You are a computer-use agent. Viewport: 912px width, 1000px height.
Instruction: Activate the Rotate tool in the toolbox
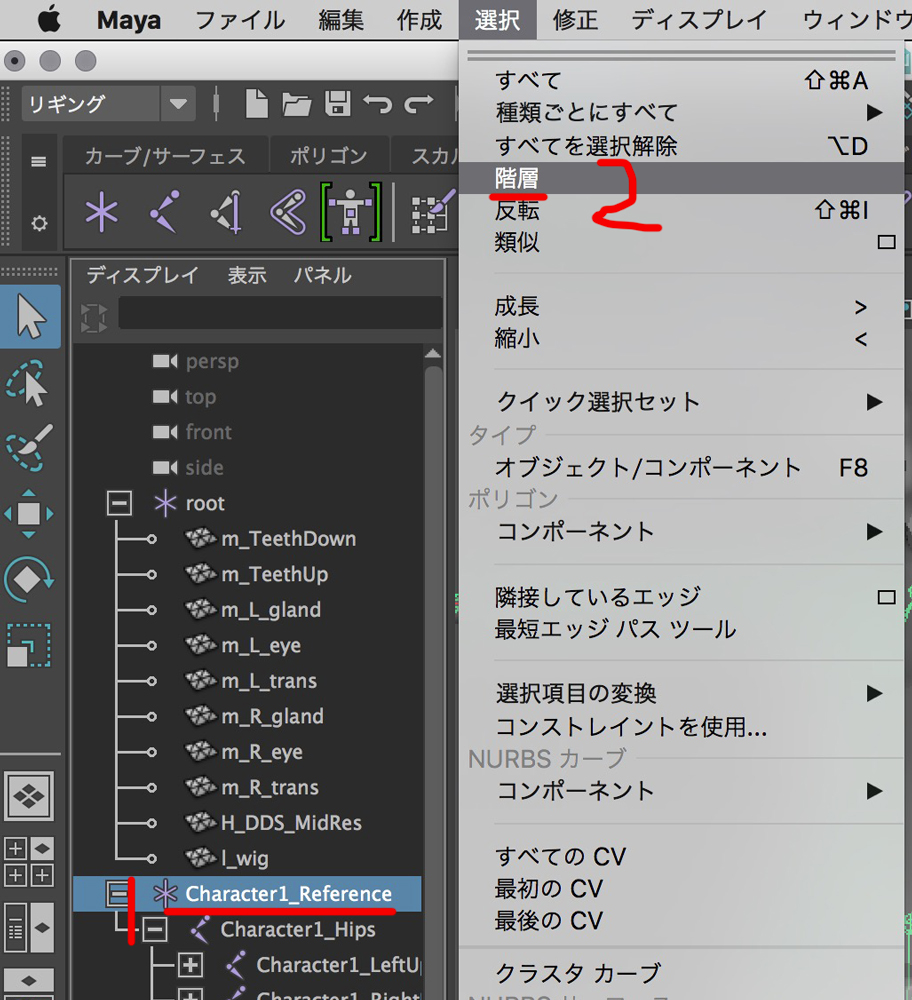tap(29, 579)
